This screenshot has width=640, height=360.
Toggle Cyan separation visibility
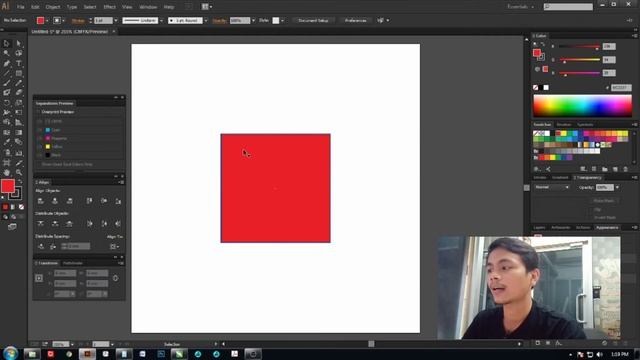coord(40,130)
